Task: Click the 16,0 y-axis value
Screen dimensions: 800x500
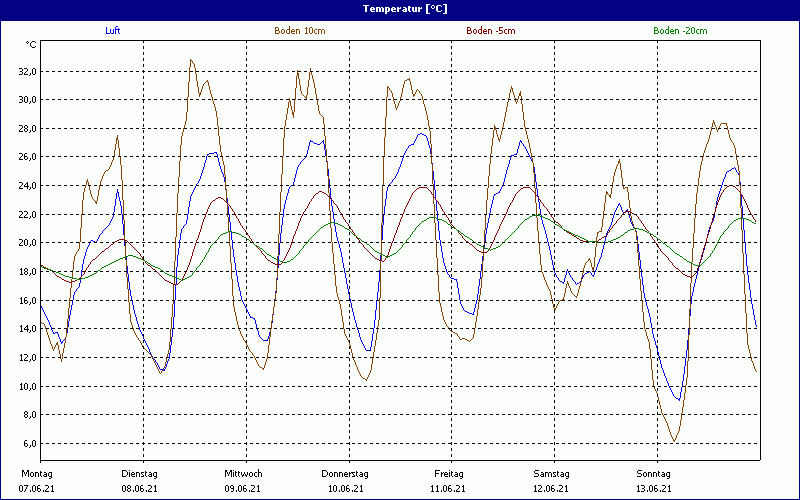Action: [x=27, y=300]
